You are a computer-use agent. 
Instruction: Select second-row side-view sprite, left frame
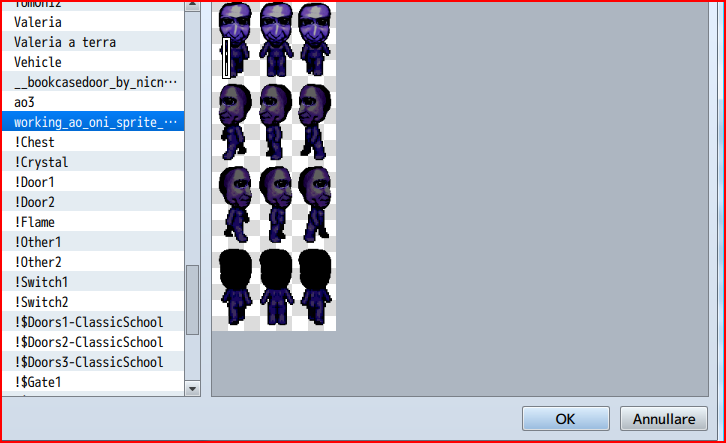click(x=236, y=121)
